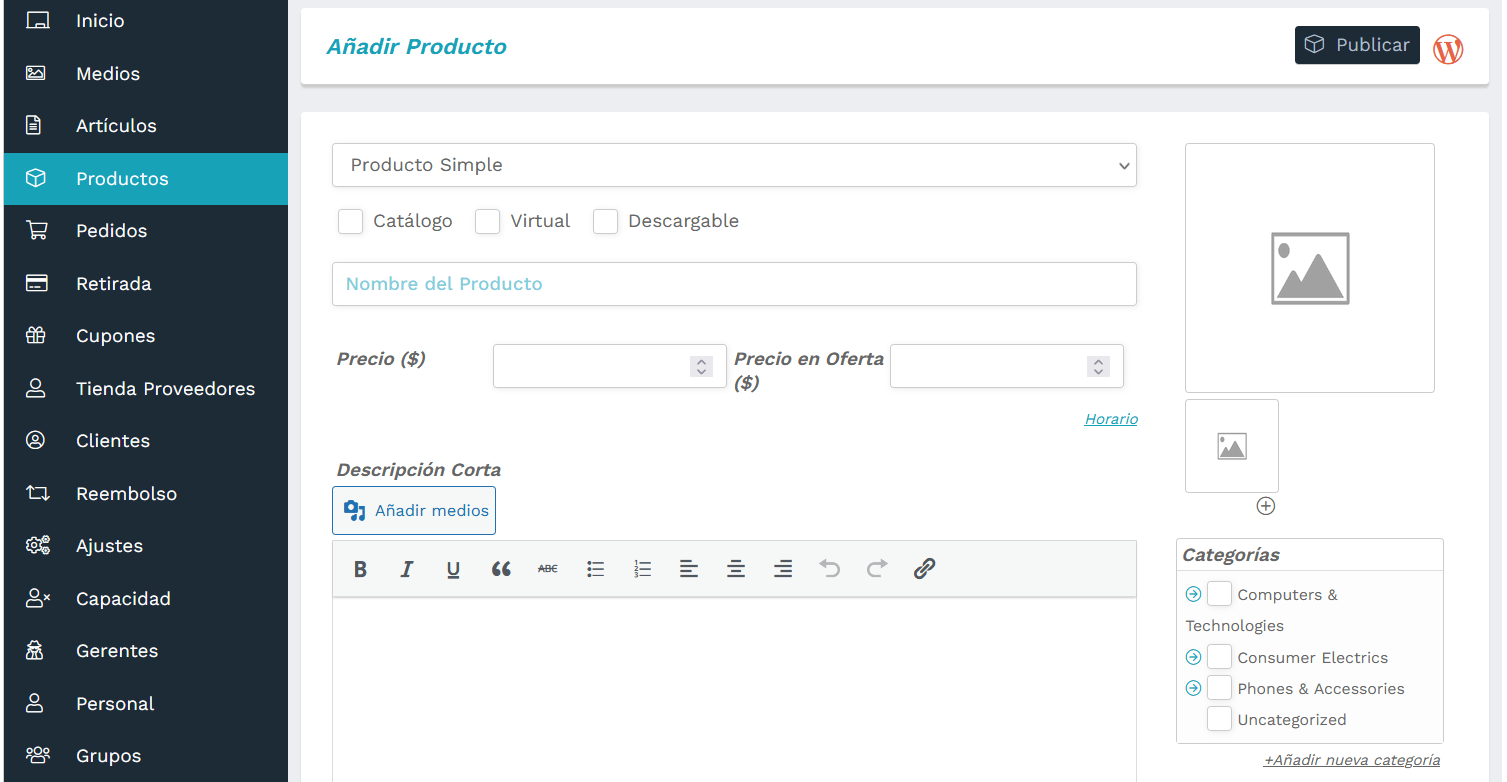
Task: Expand the Computers & Technologies category
Action: [1193, 593]
